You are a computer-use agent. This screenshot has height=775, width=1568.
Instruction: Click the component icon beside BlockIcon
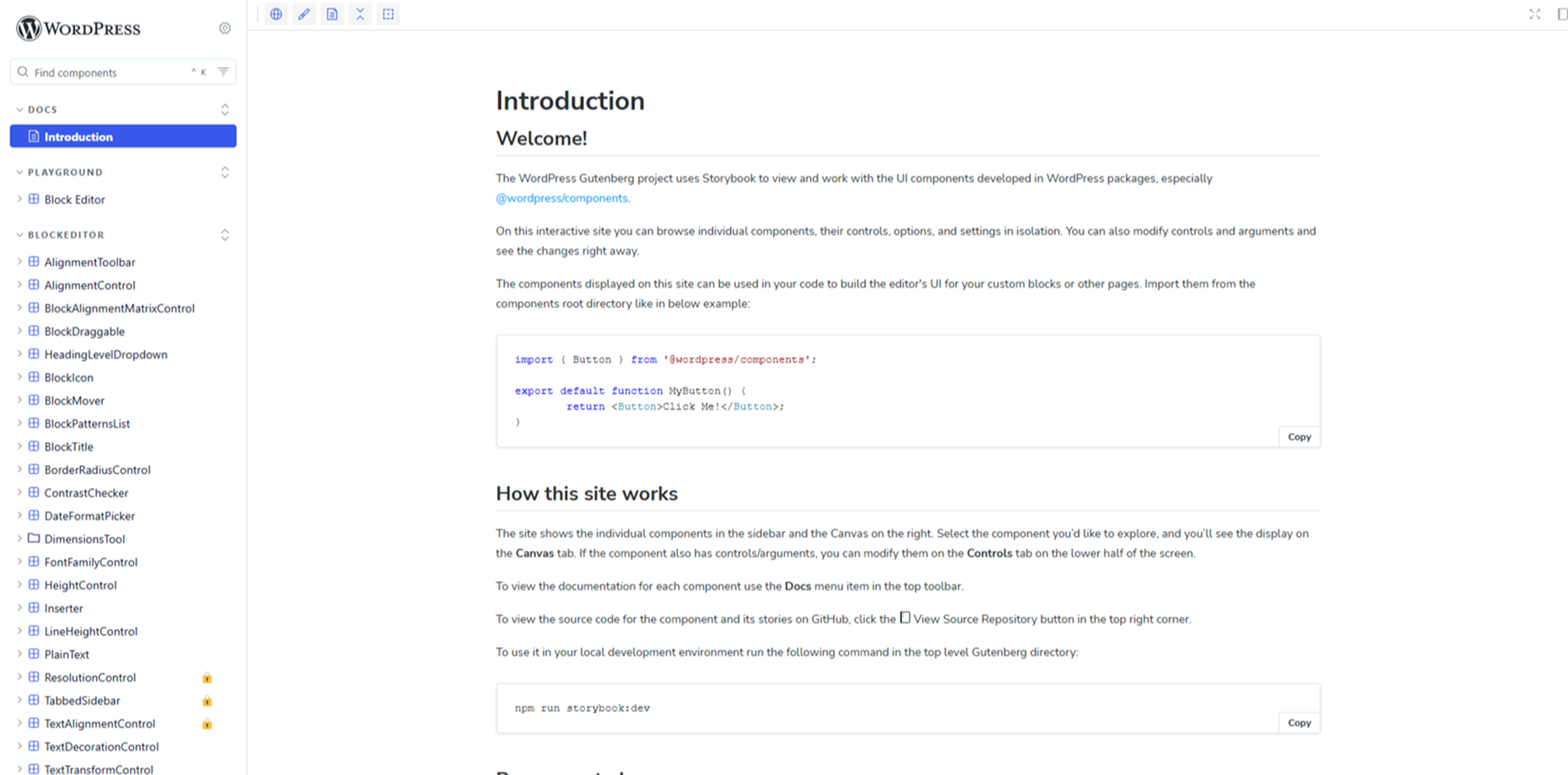pyautogui.click(x=34, y=377)
